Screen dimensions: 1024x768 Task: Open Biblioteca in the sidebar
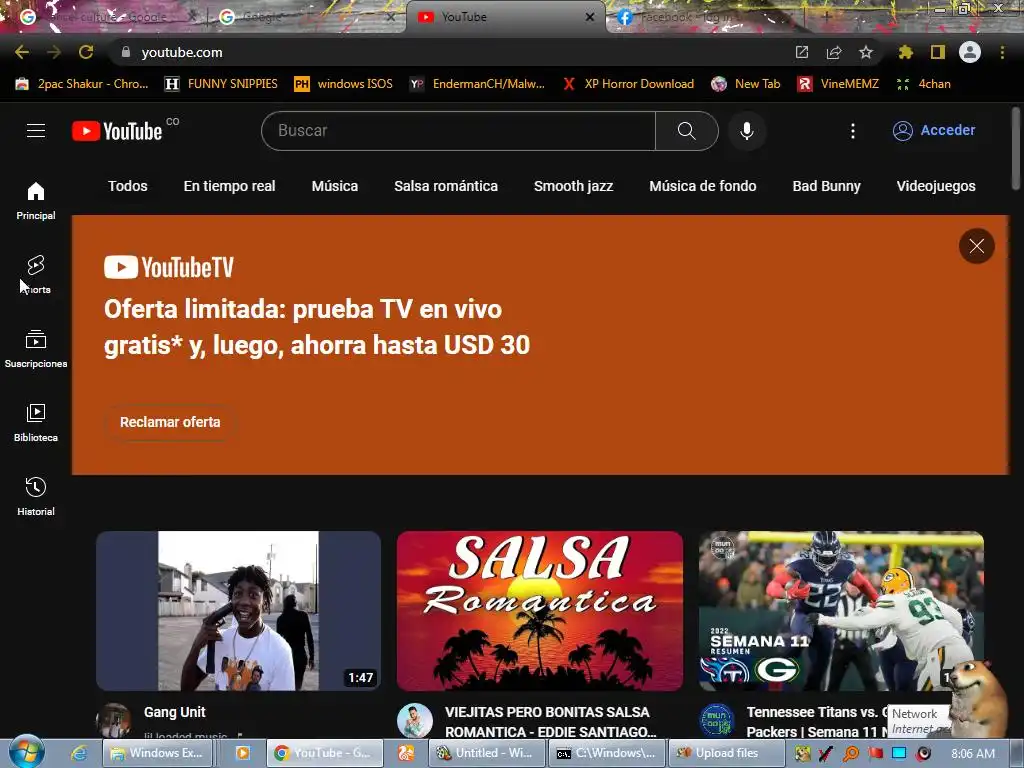pos(36,423)
